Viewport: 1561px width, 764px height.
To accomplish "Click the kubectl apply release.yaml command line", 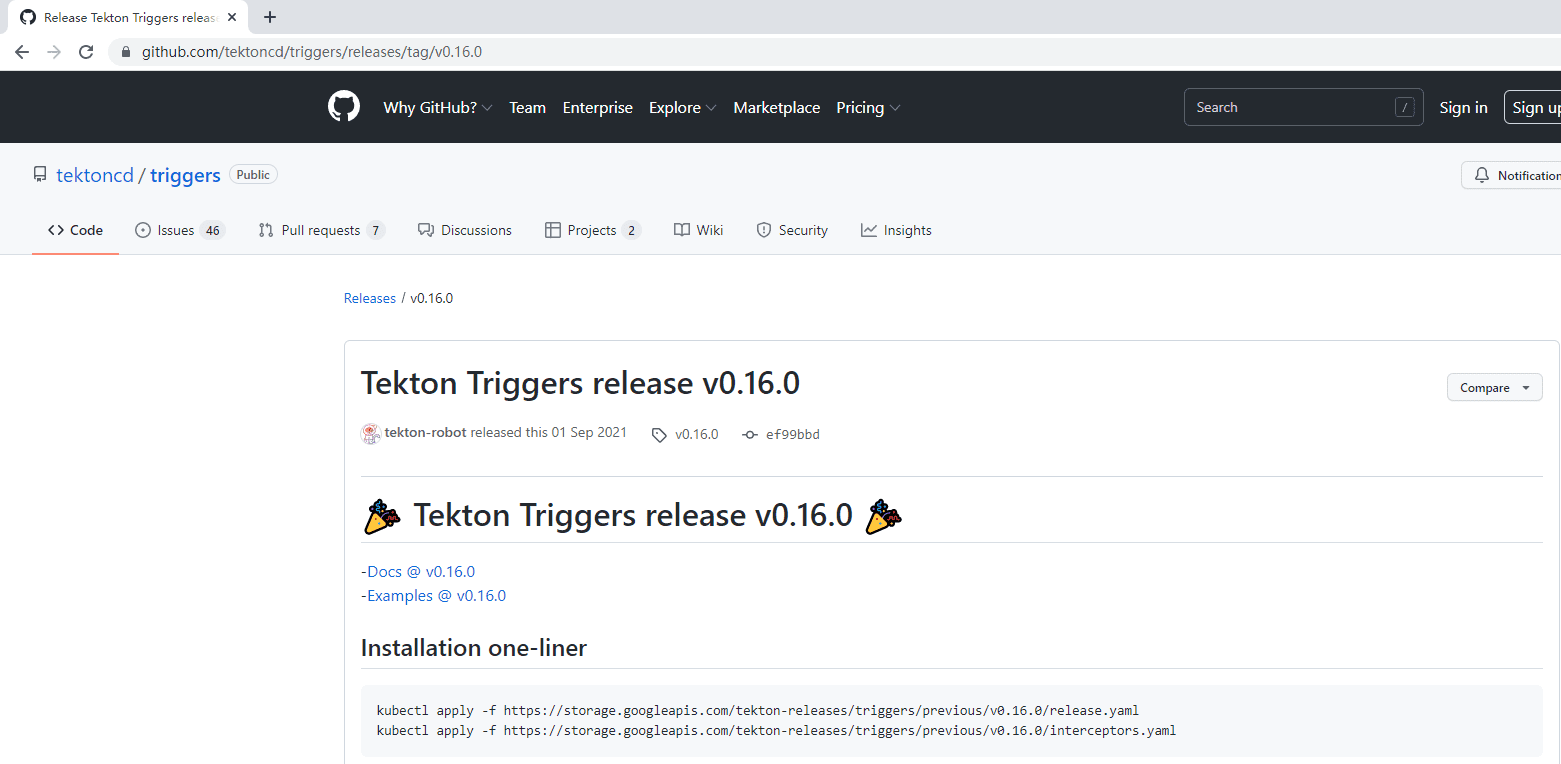I will coord(758,711).
